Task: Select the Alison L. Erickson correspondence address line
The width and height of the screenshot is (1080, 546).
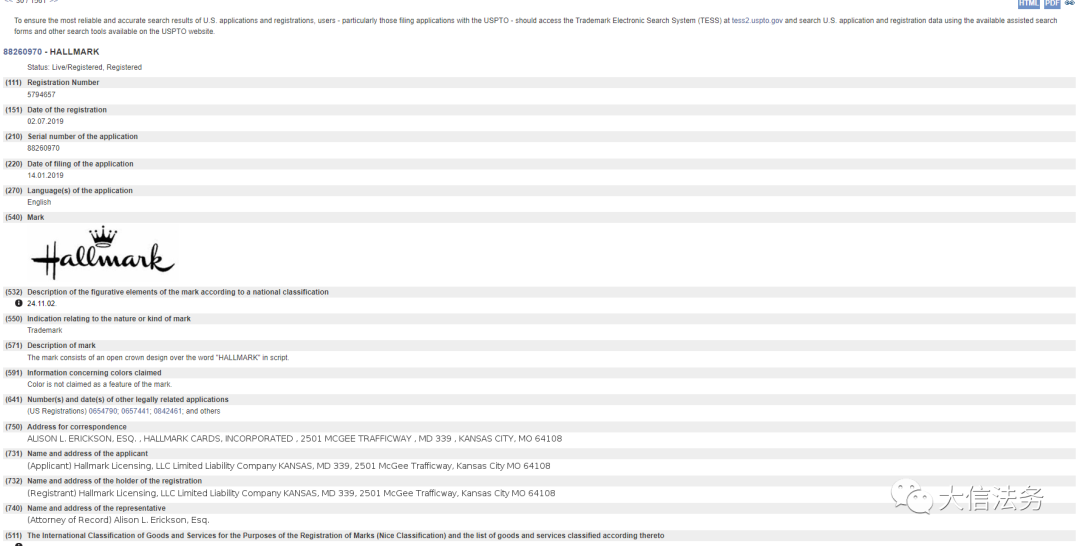Action: tap(294, 439)
